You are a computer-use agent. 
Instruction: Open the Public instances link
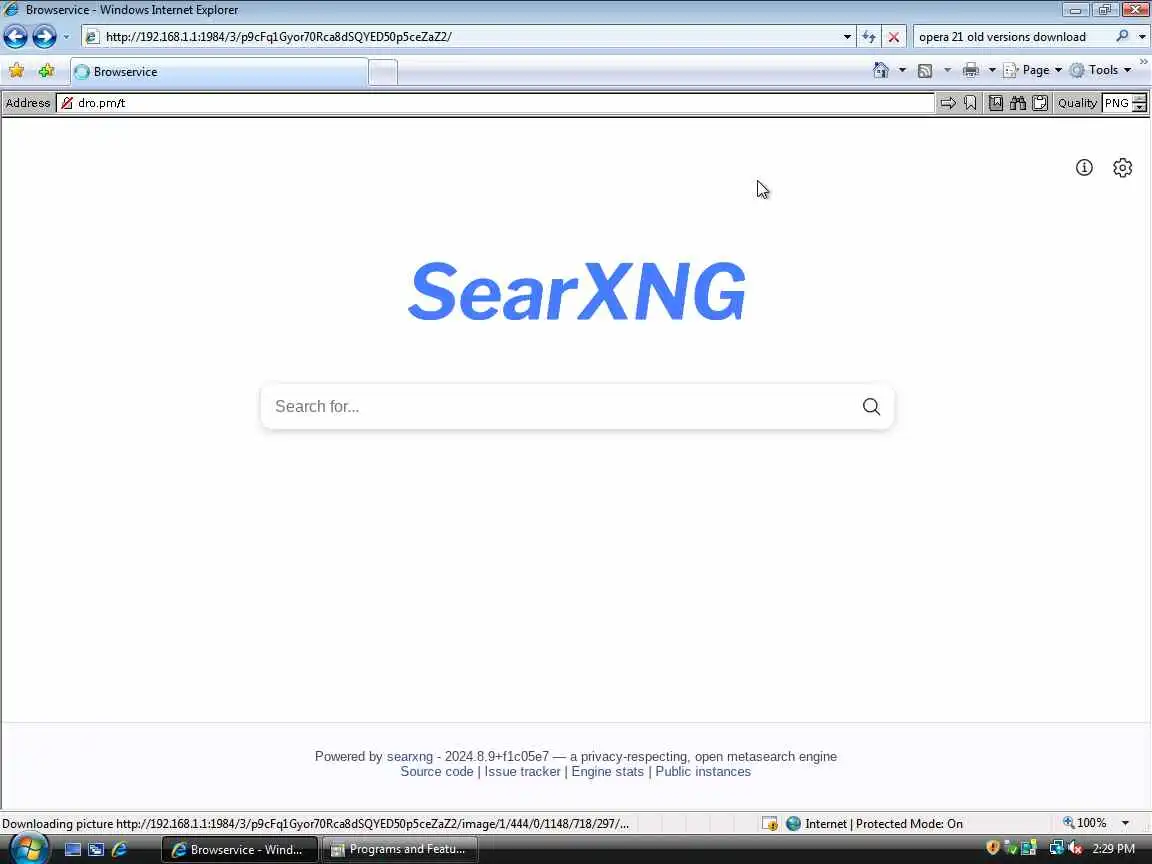[x=703, y=771]
